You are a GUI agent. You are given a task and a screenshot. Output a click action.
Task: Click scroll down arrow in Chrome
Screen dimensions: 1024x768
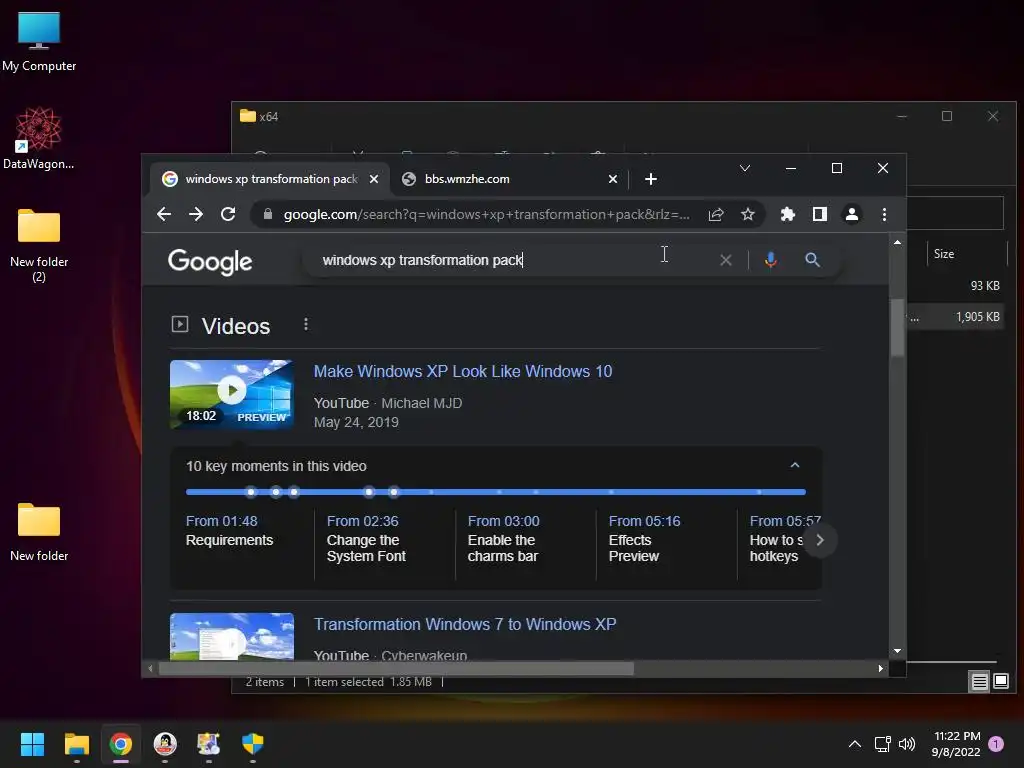click(x=897, y=651)
